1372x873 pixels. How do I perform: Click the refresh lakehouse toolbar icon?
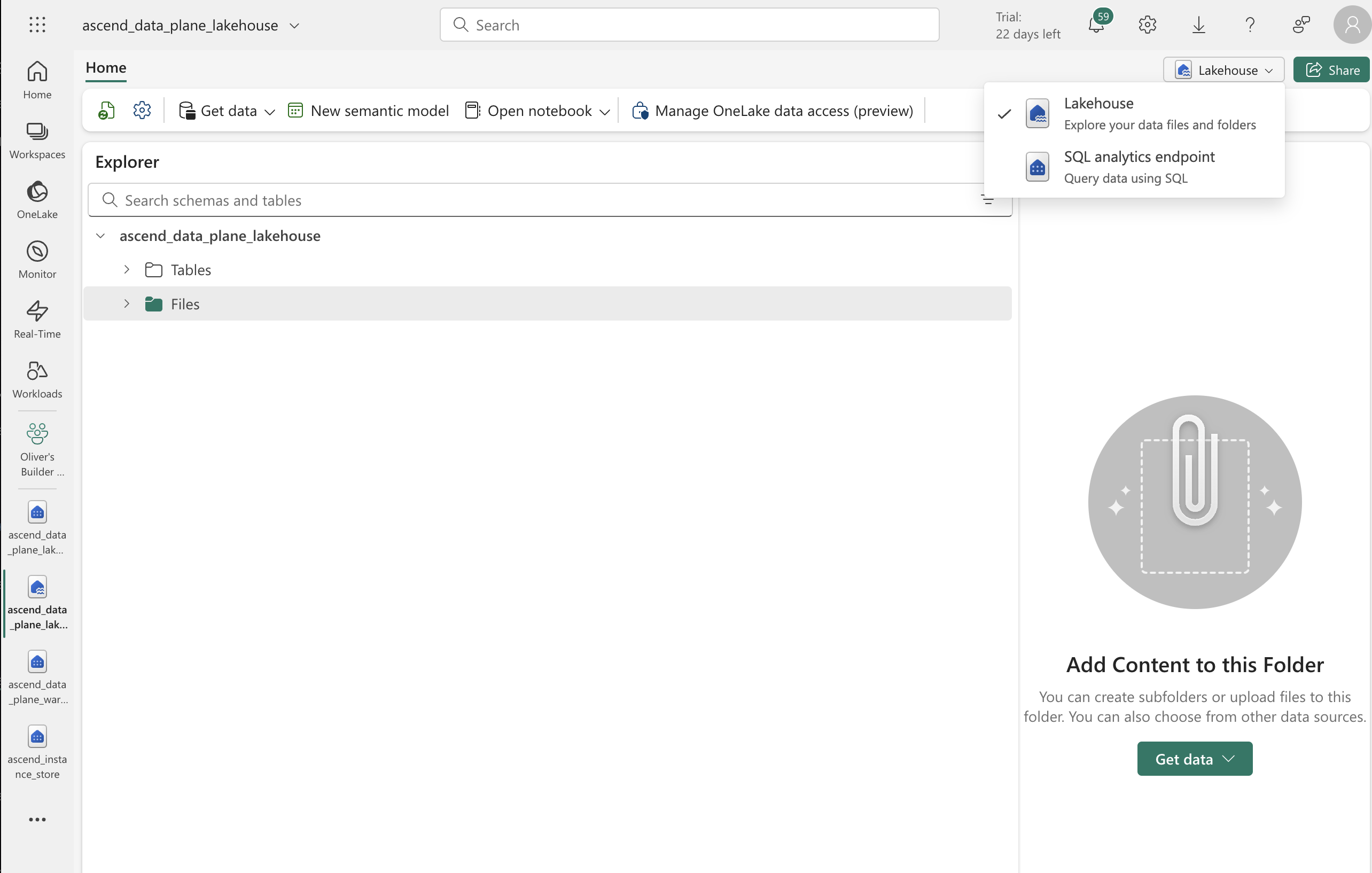[x=106, y=110]
